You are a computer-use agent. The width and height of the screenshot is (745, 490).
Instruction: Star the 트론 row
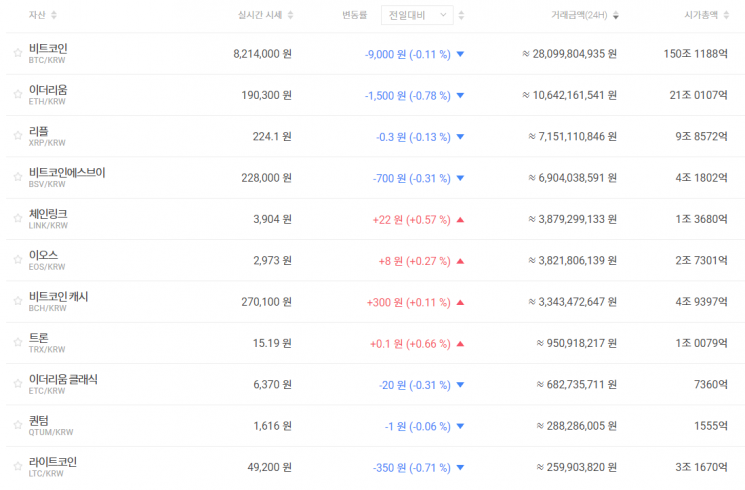pos(18,342)
